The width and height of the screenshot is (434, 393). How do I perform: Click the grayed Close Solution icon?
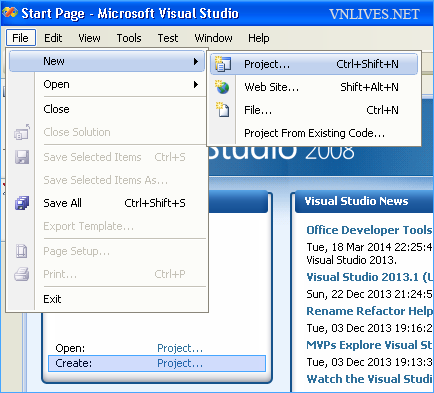(x=22, y=132)
